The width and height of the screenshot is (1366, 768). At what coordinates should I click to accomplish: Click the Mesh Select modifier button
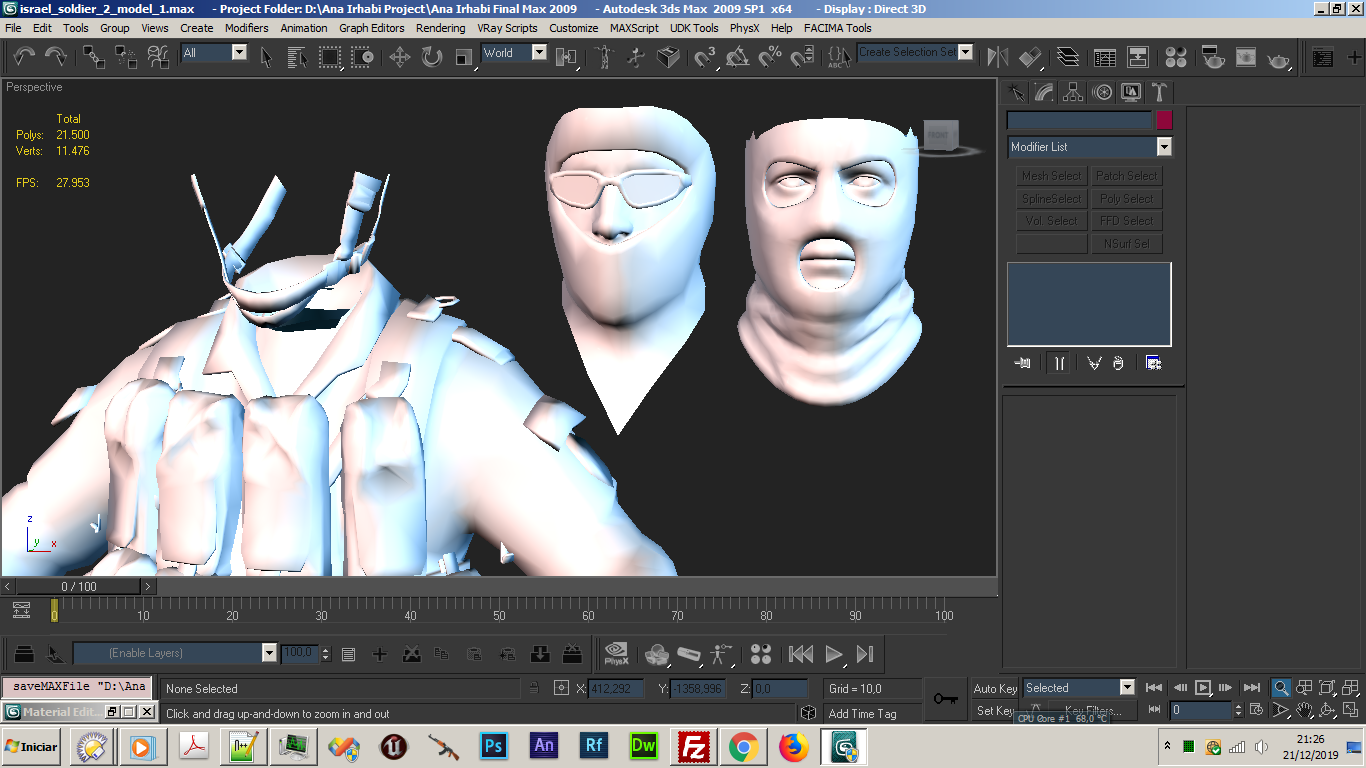pyautogui.click(x=1051, y=176)
